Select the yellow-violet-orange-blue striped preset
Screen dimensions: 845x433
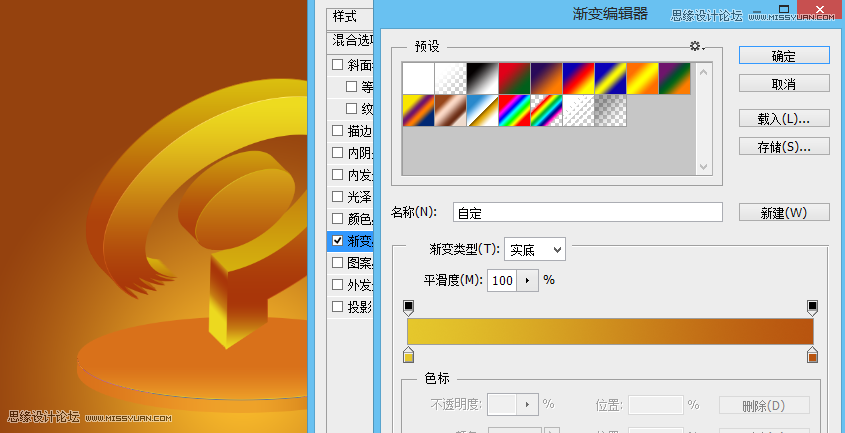(x=418, y=111)
